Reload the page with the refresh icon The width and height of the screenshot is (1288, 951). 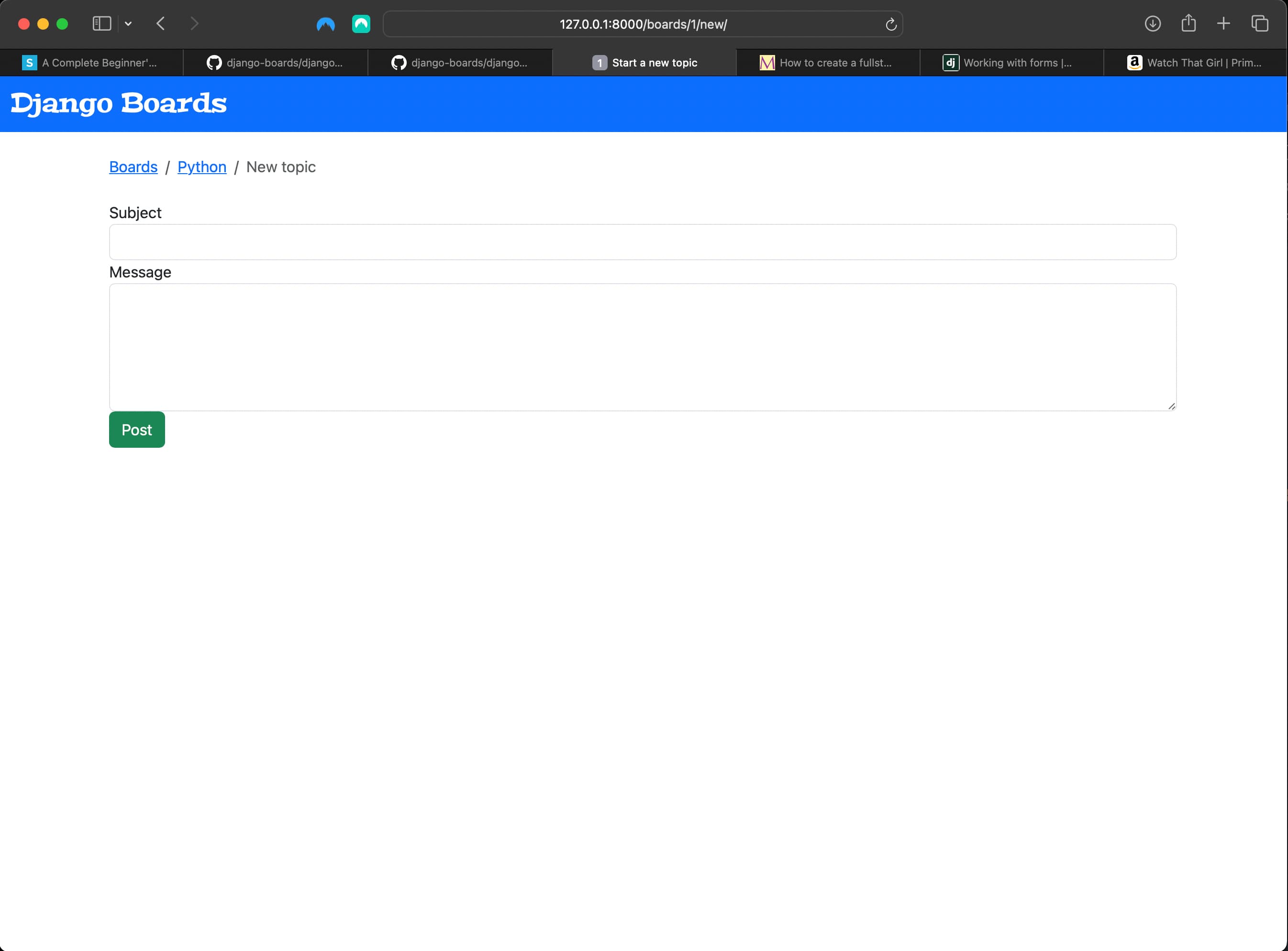point(891,24)
